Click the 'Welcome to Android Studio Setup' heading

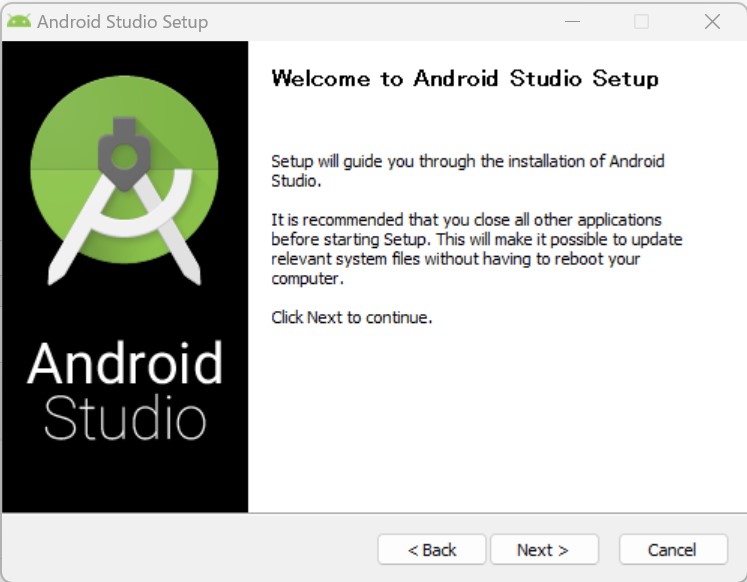pyautogui.click(x=465, y=79)
